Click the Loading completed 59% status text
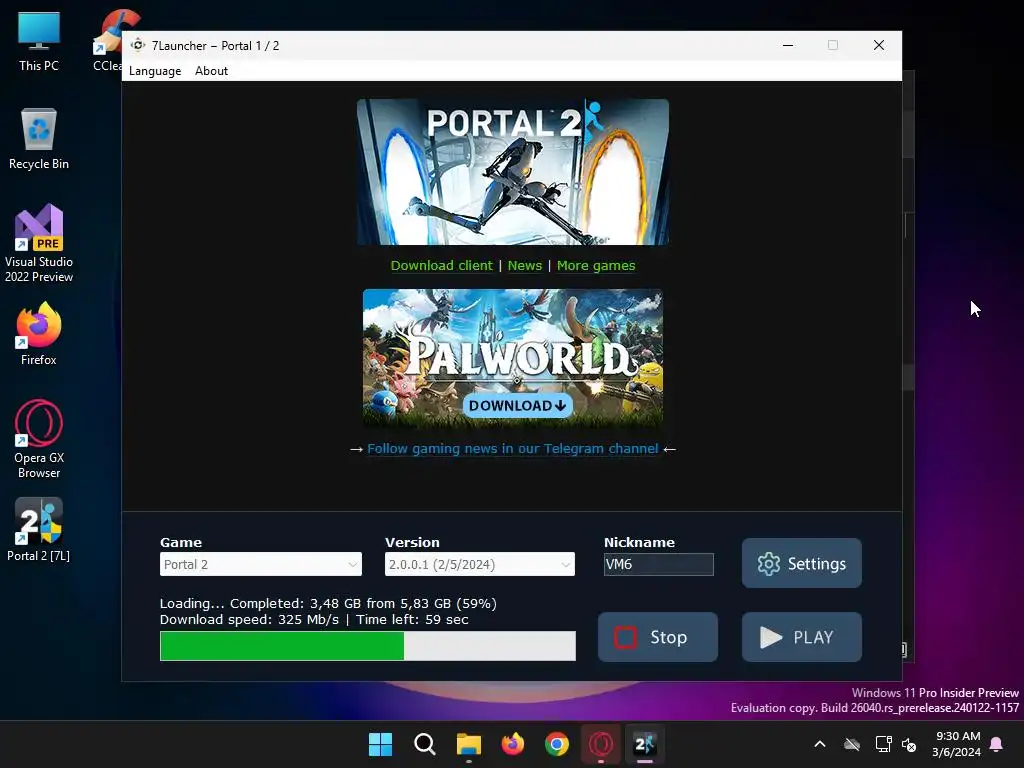The height and width of the screenshot is (768, 1024). pyautogui.click(x=328, y=603)
